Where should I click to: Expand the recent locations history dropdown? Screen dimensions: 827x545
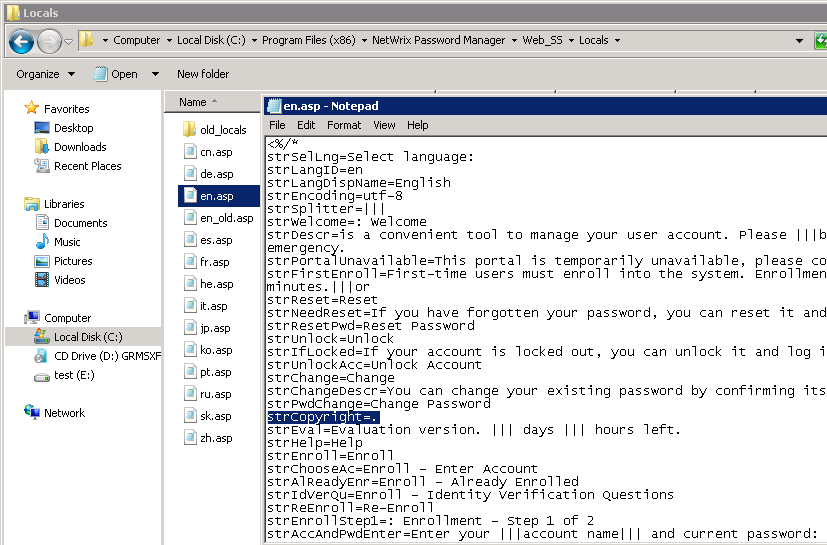coord(68,41)
